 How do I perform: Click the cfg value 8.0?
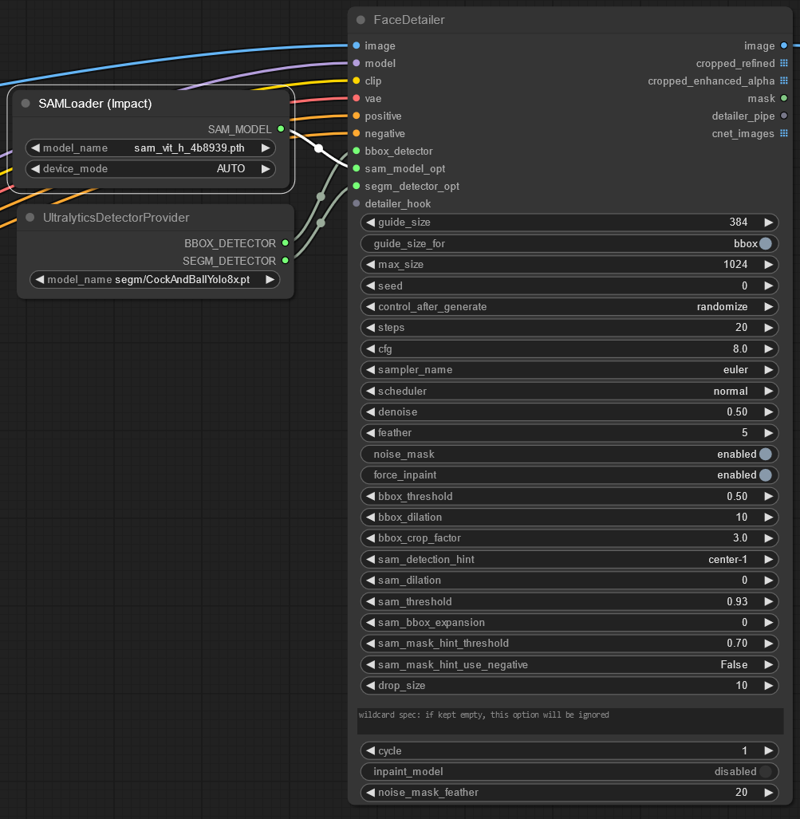coord(740,348)
